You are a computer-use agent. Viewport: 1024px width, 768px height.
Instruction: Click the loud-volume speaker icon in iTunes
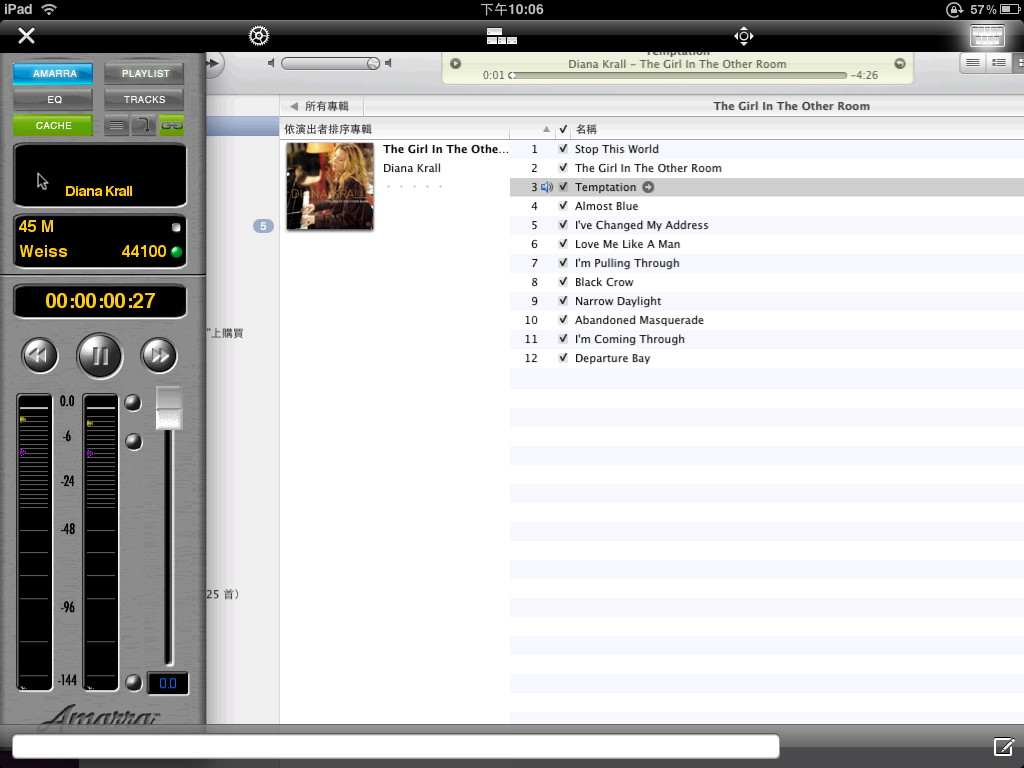tap(388, 63)
